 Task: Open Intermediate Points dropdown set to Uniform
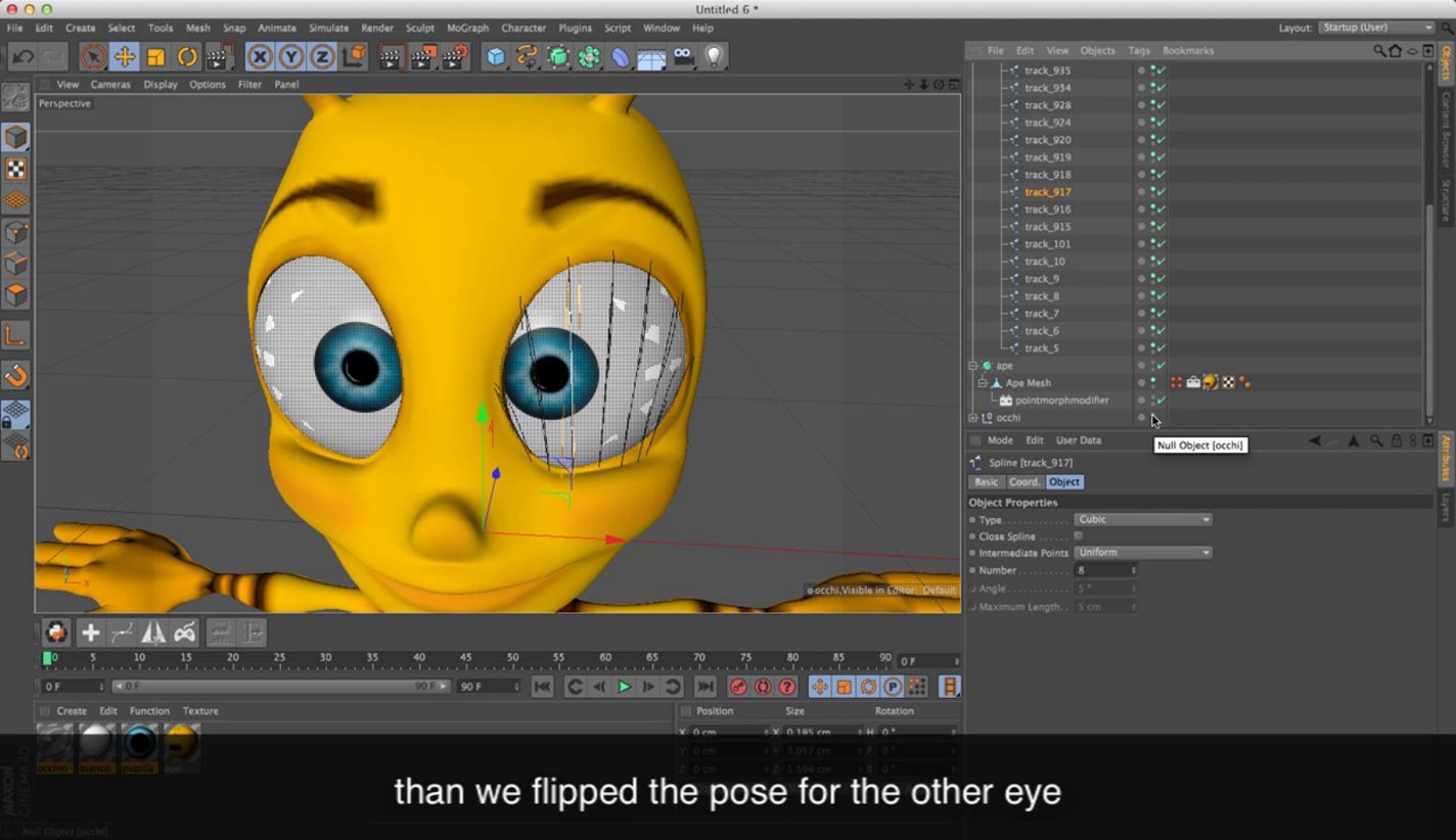(x=1143, y=552)
